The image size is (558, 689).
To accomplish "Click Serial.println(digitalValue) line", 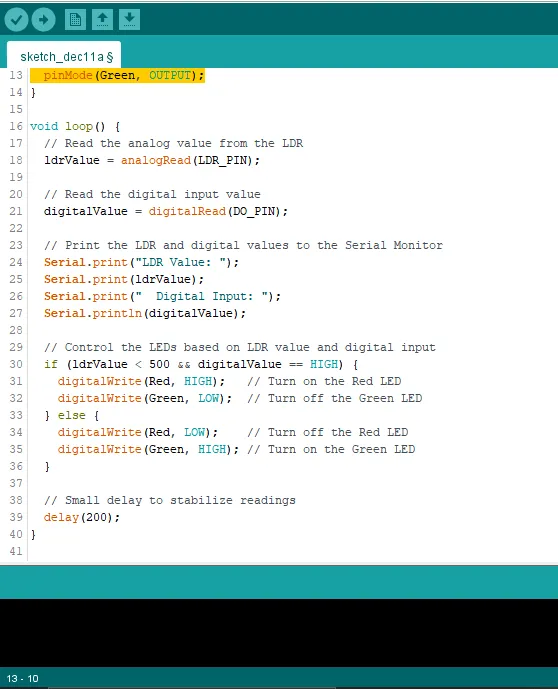I will point(145,313).
